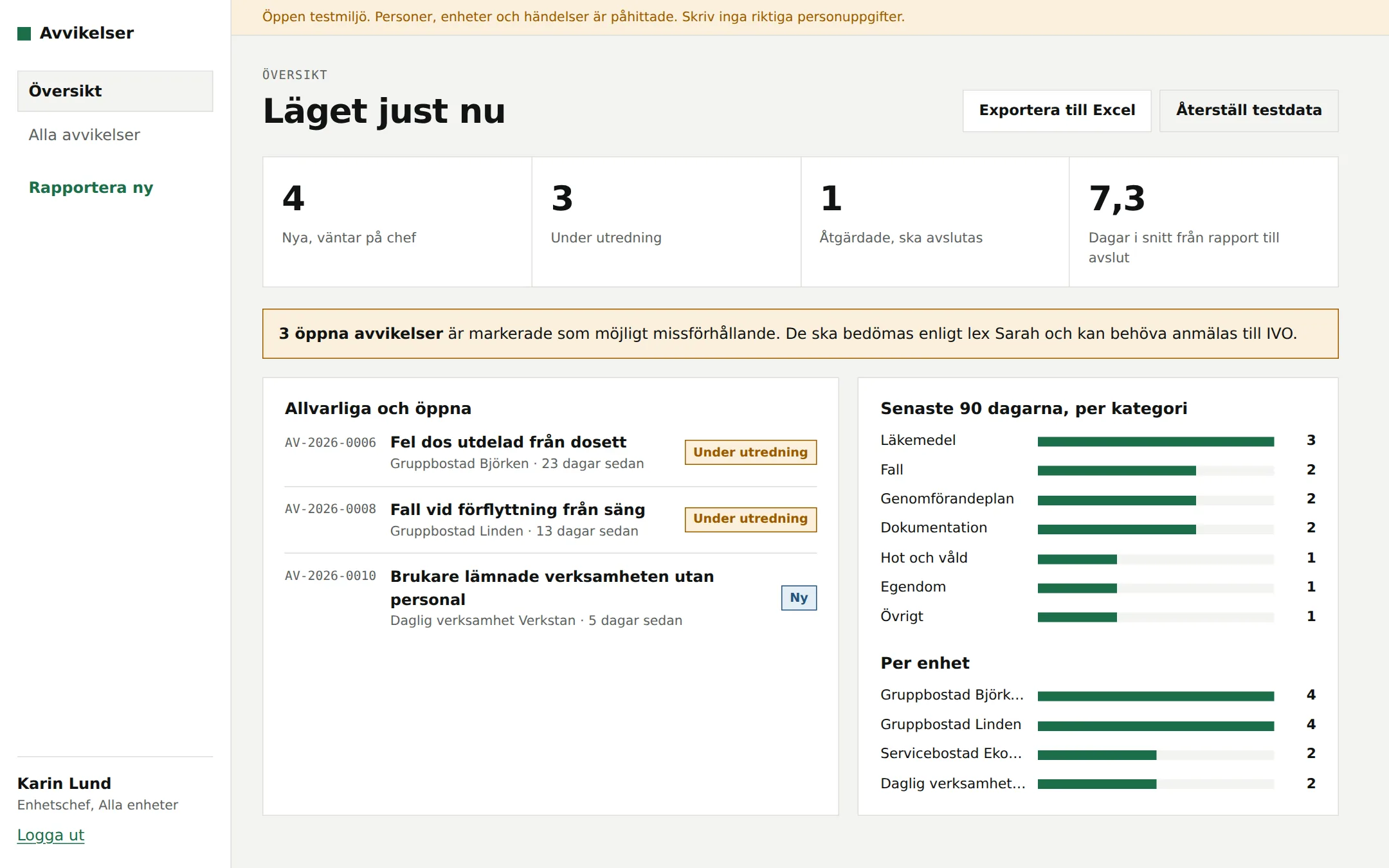The image size is (1389, 868).
Task: Click the Läget just nu heading
Action: click(384, 111)
